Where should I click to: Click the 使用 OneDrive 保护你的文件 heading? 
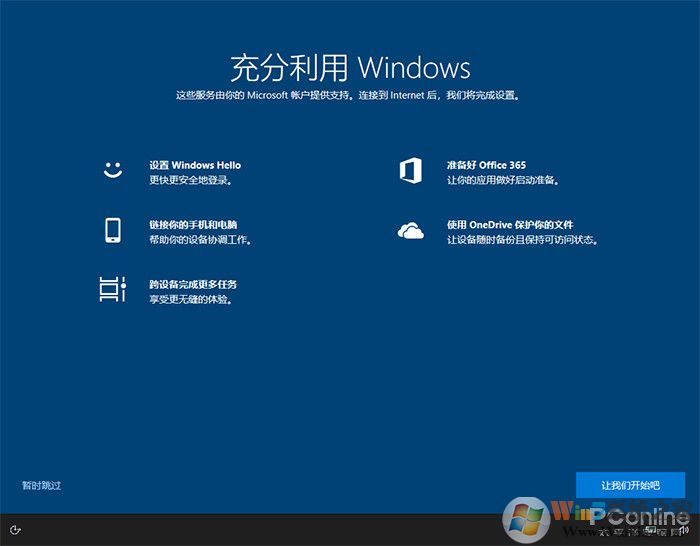(510, 225)
